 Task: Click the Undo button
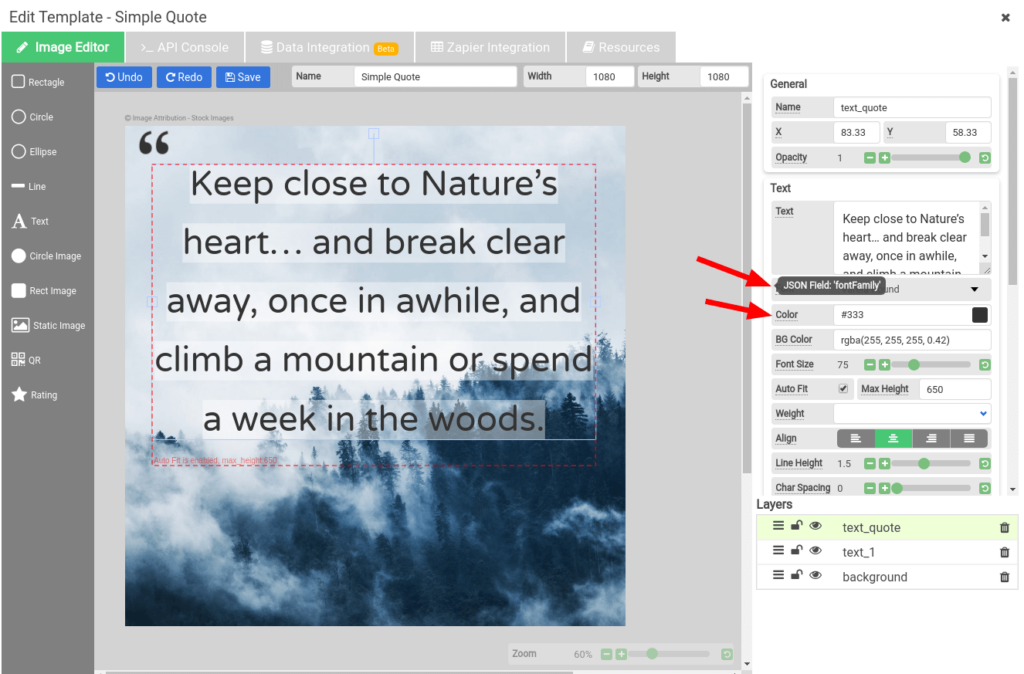pyautogui.click(x=124, y=77)
